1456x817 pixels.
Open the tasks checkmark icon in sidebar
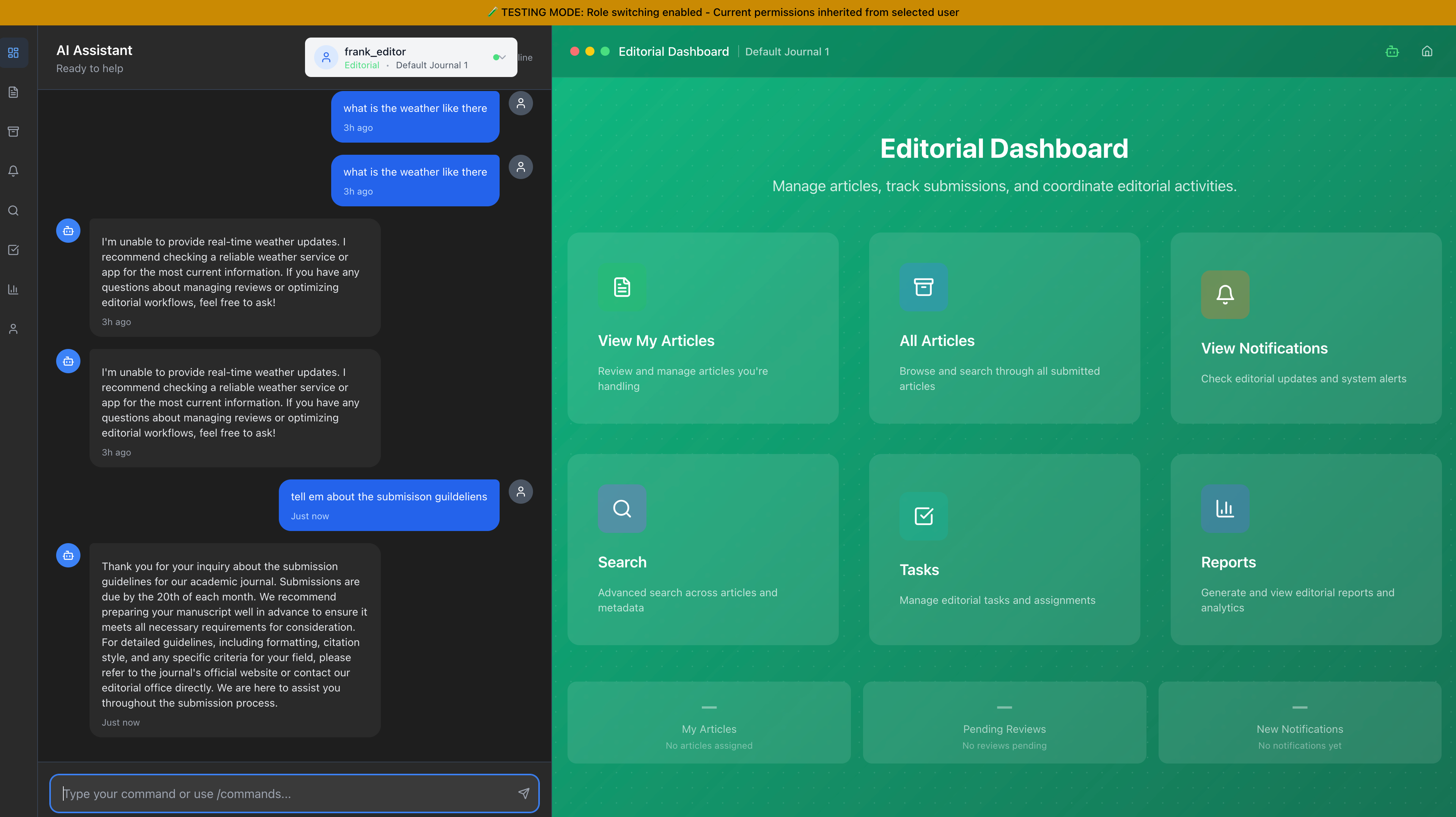point(14,250)
